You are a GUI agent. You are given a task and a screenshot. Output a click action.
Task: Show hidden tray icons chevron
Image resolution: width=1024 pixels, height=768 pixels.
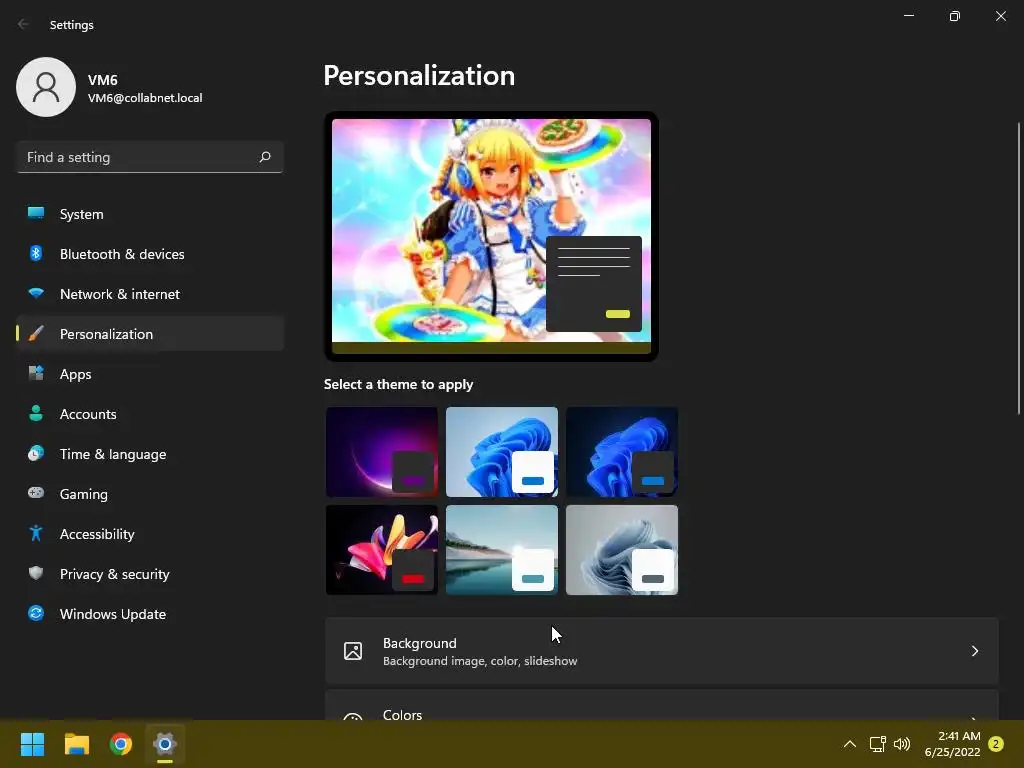click(850, 744)
